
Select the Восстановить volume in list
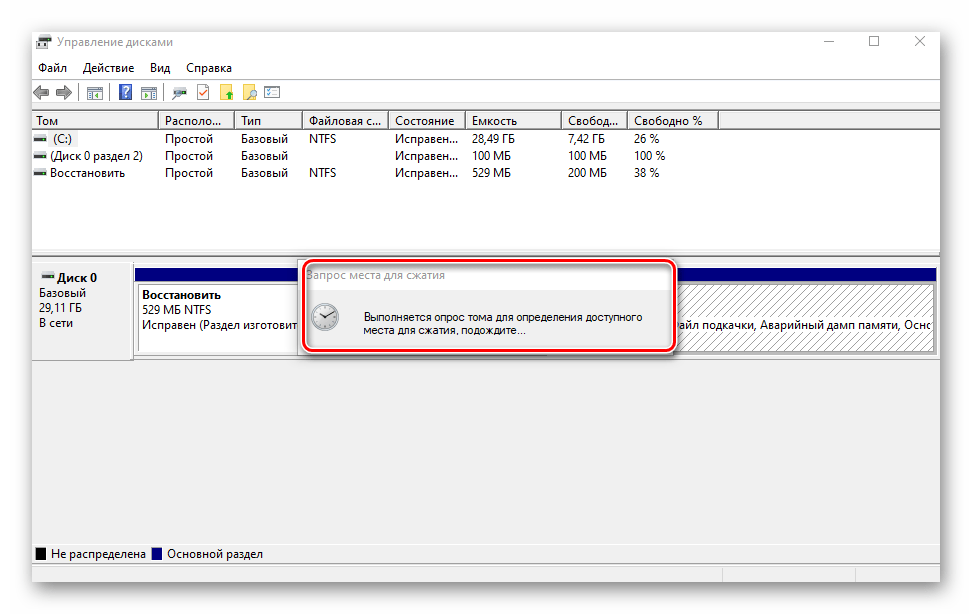coord(87,173)
